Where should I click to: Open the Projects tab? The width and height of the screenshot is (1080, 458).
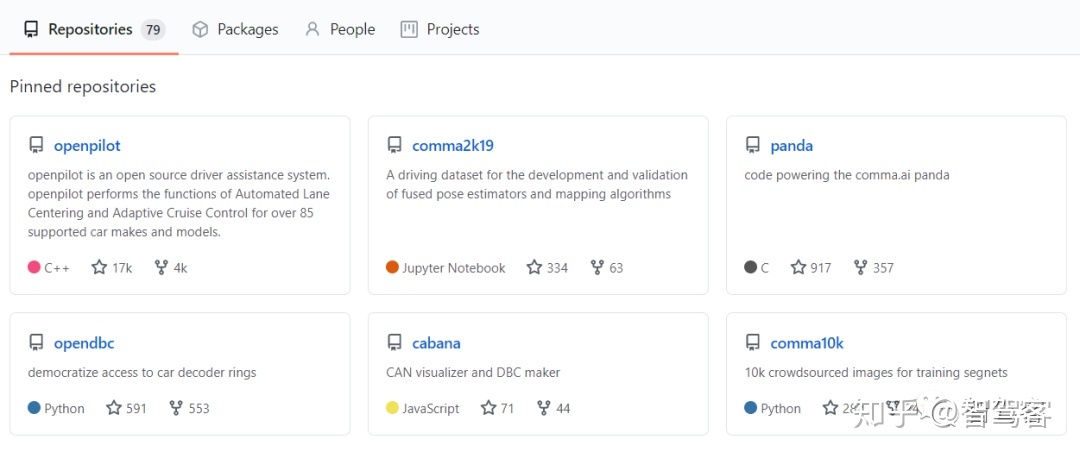point(439,30)
